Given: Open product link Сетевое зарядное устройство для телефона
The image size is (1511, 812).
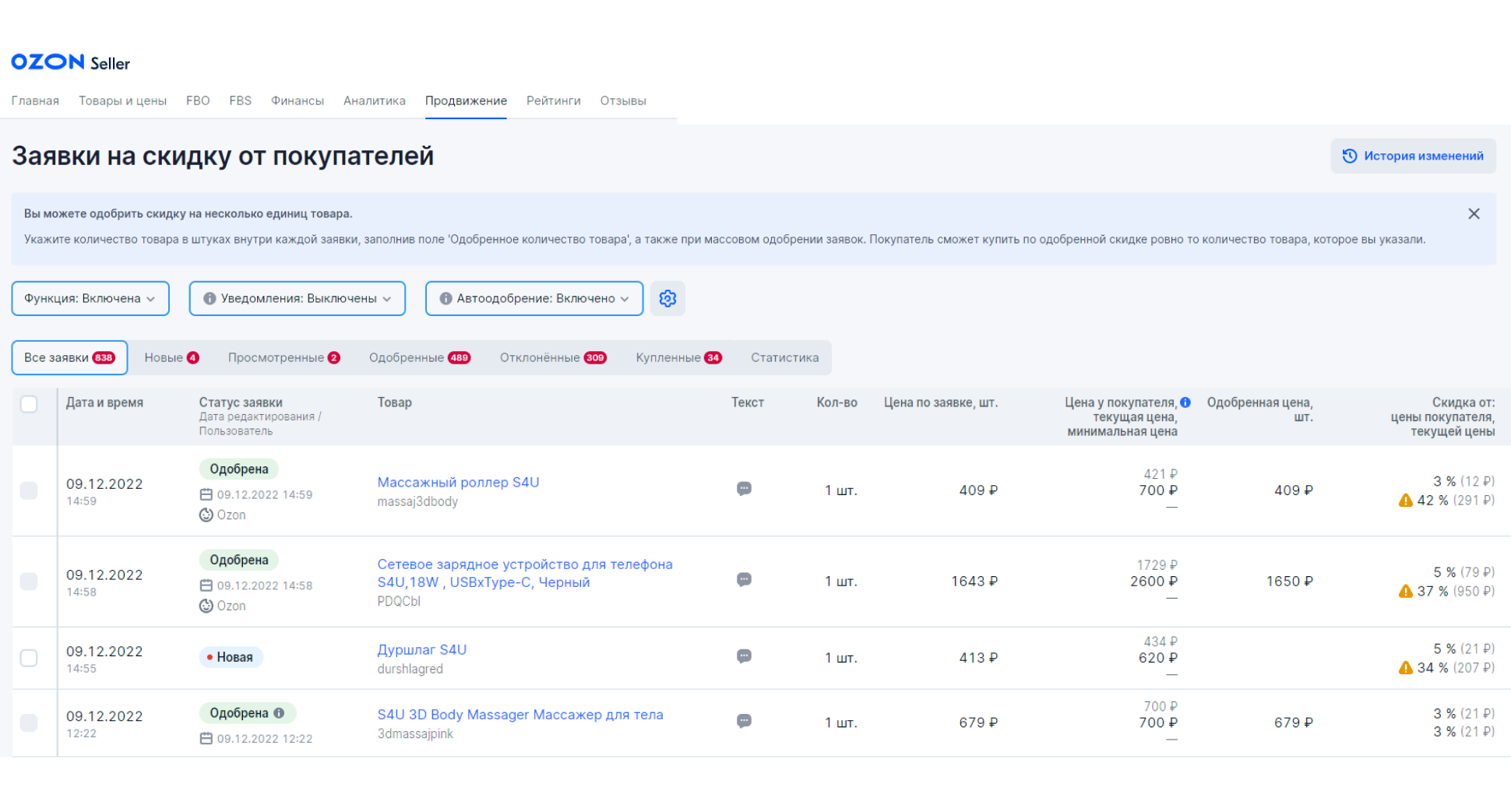Looking at the screenshot, I should (525, 573).
